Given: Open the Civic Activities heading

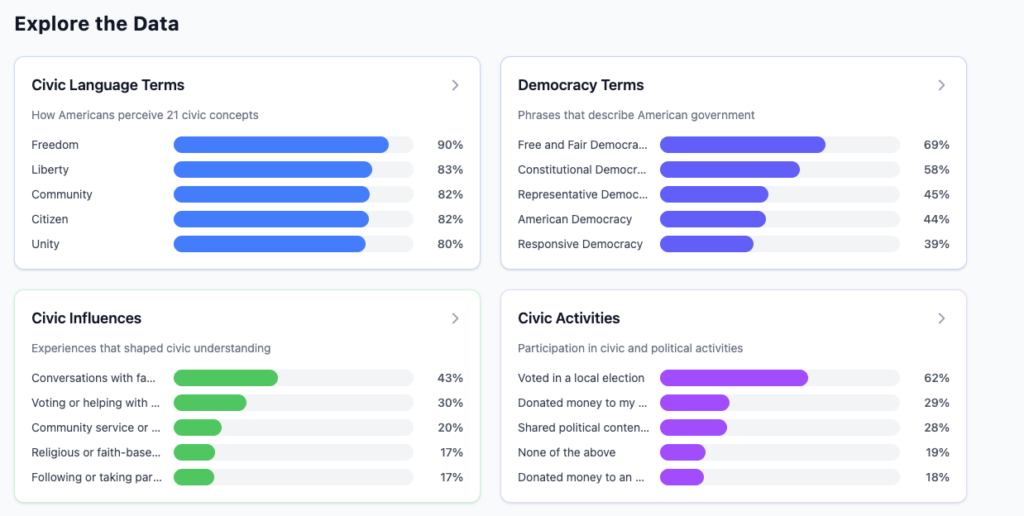Looking at the screenshot, I should coord(569,318).
